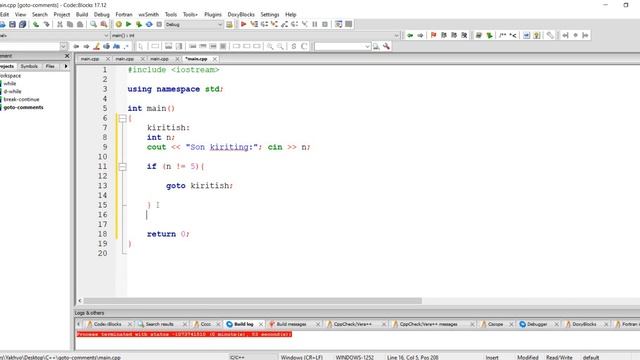Open the wxSmith menu
Viewport: 640px width, 360px height.
(149, 14)
